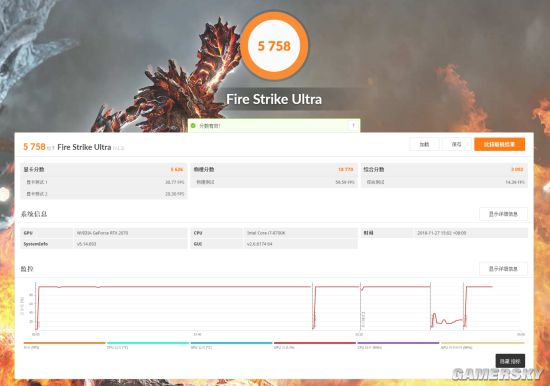Click the NVIDIA GeForce RTX GPU info row
The height and width of the screenshot is (386, 550).
(x=103, y=233)
